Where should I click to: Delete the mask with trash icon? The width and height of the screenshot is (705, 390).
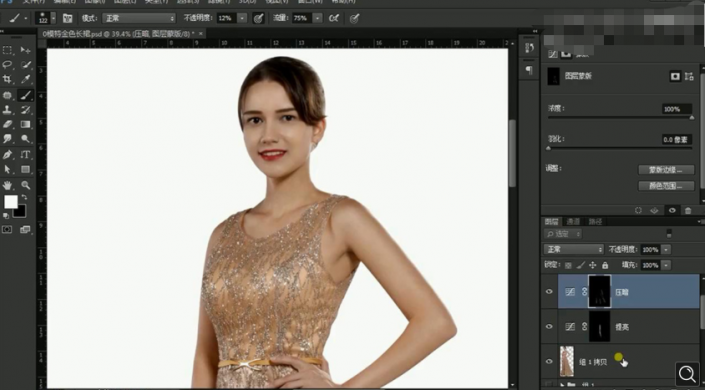click(688, 211)
